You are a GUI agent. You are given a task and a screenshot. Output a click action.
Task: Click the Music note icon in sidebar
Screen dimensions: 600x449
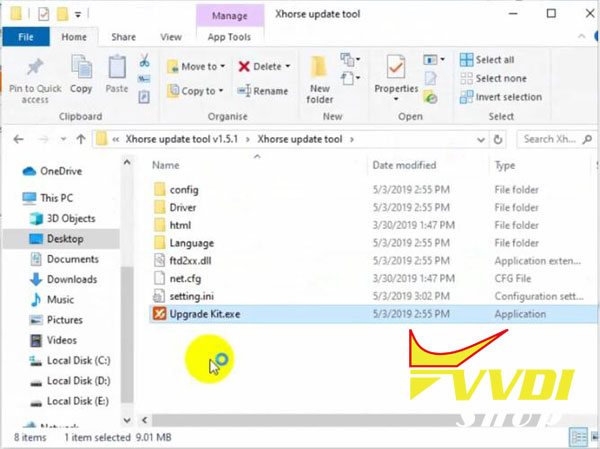click(x=36, y=300)
